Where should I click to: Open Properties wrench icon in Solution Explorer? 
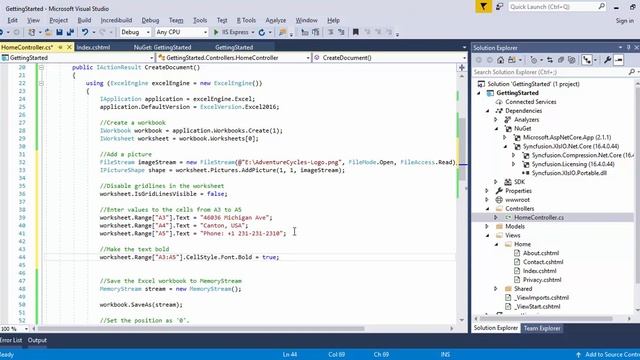(607, 60)
